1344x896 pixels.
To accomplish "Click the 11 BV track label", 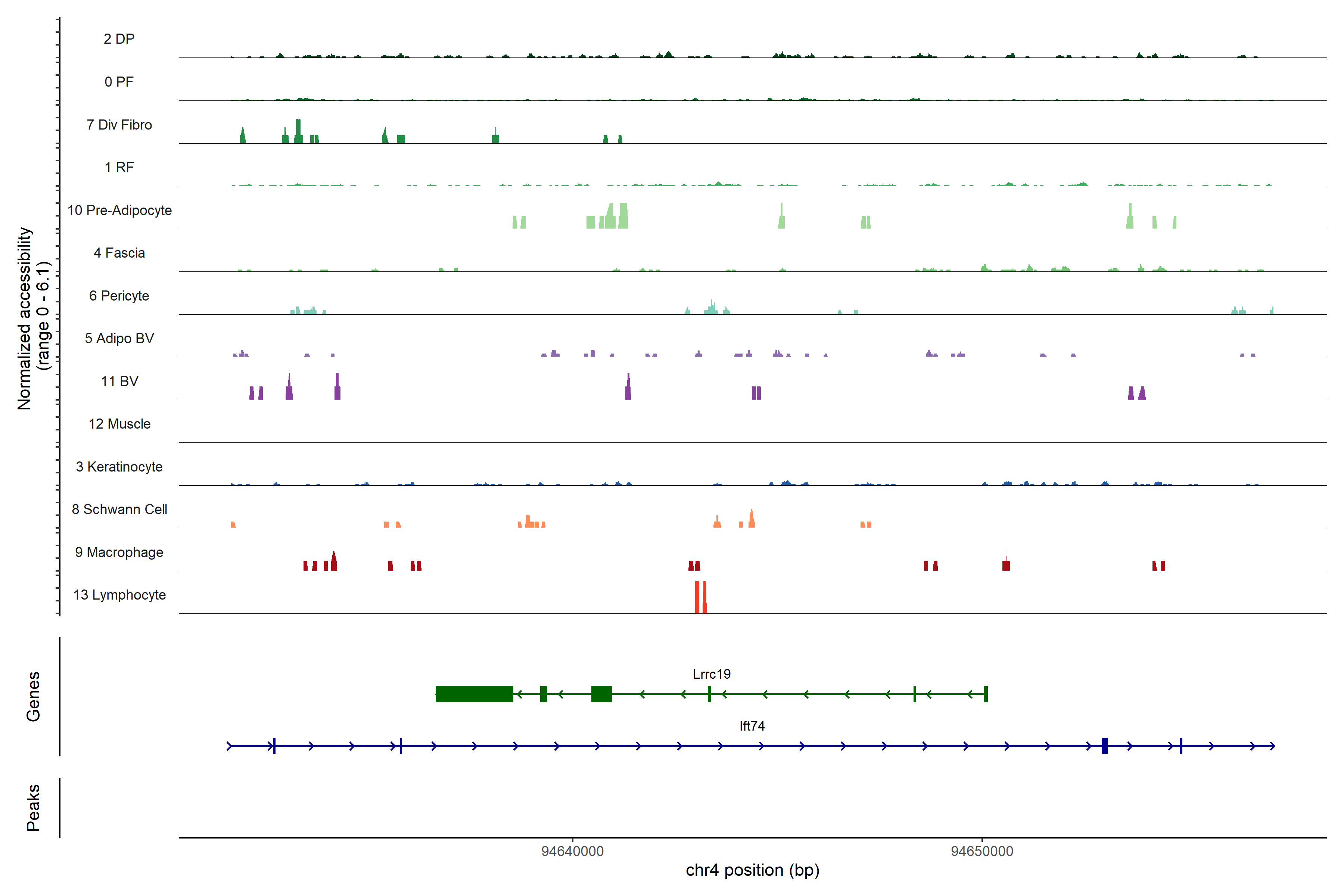I will 119,381.
